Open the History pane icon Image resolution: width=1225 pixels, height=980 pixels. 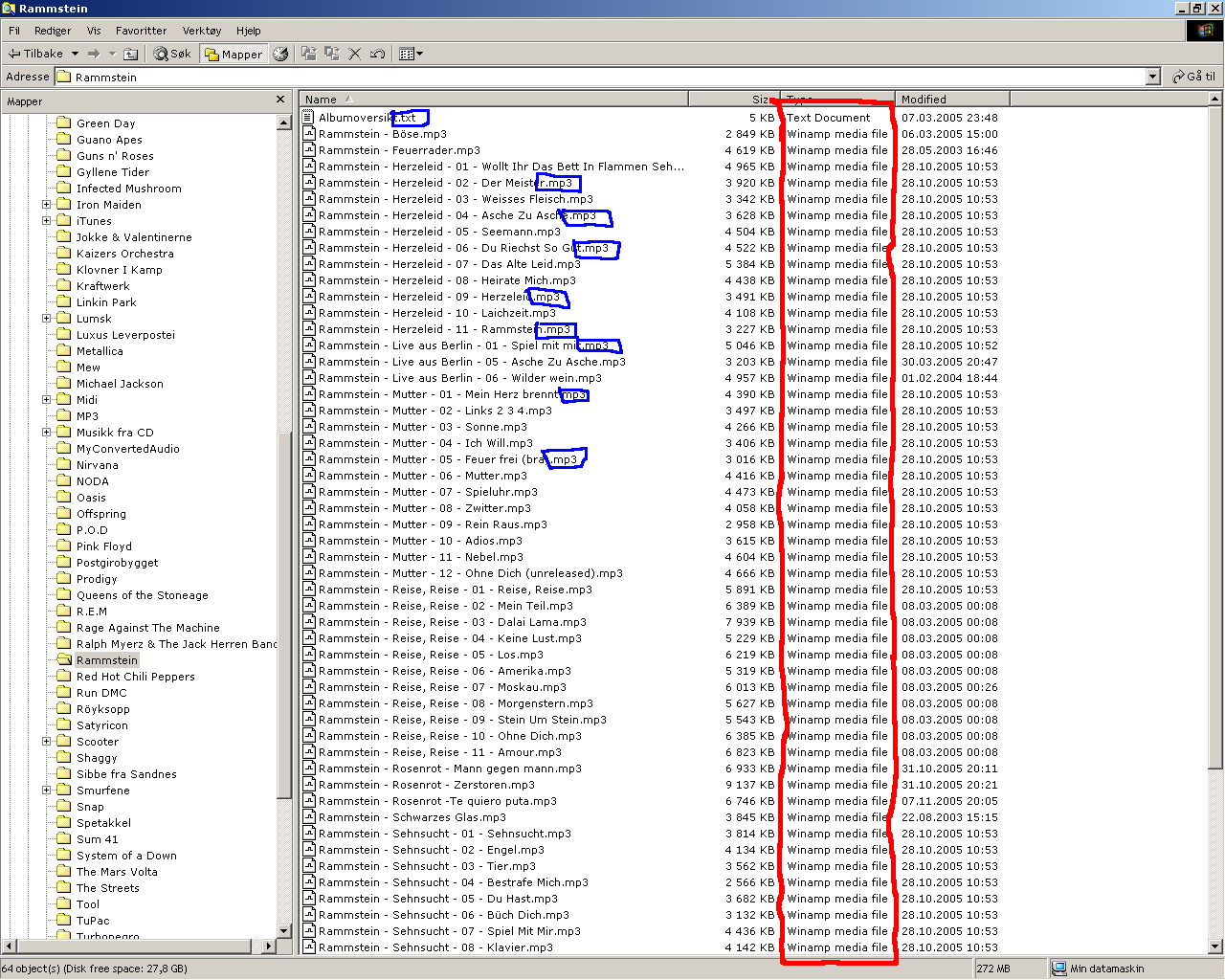click(x=280, y=54)
